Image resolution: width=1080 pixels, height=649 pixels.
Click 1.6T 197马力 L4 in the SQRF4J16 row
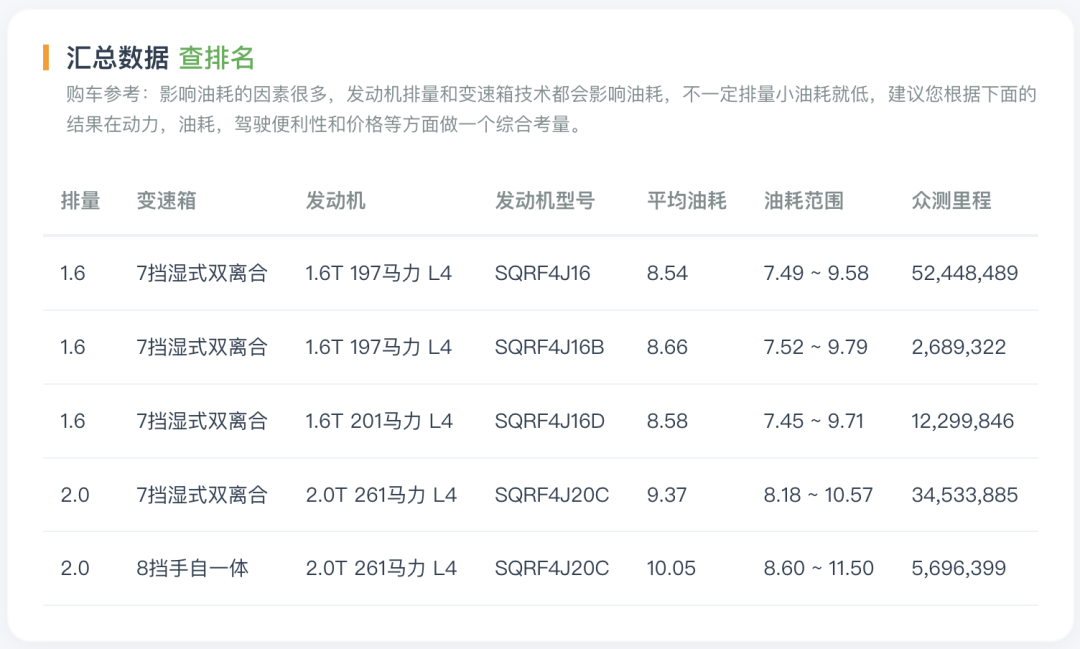point(378,274)
